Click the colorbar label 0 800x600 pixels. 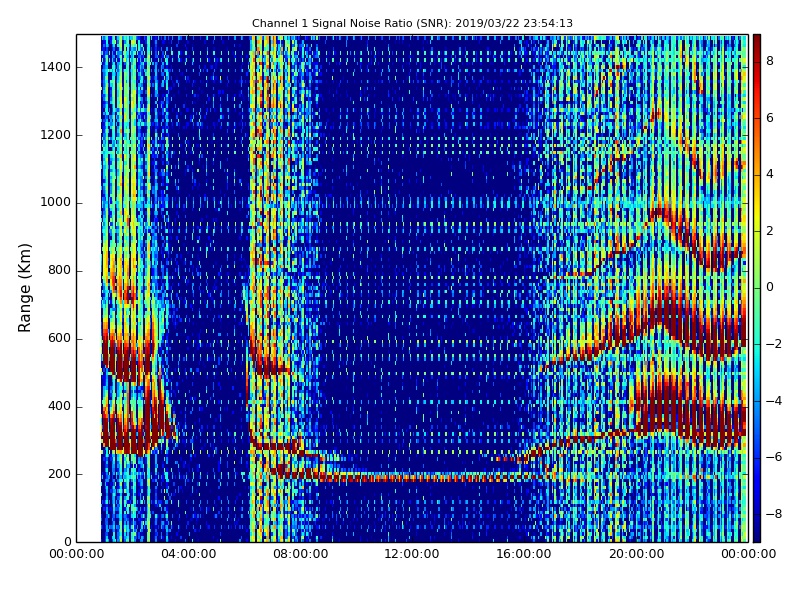(x=770, y=287)
